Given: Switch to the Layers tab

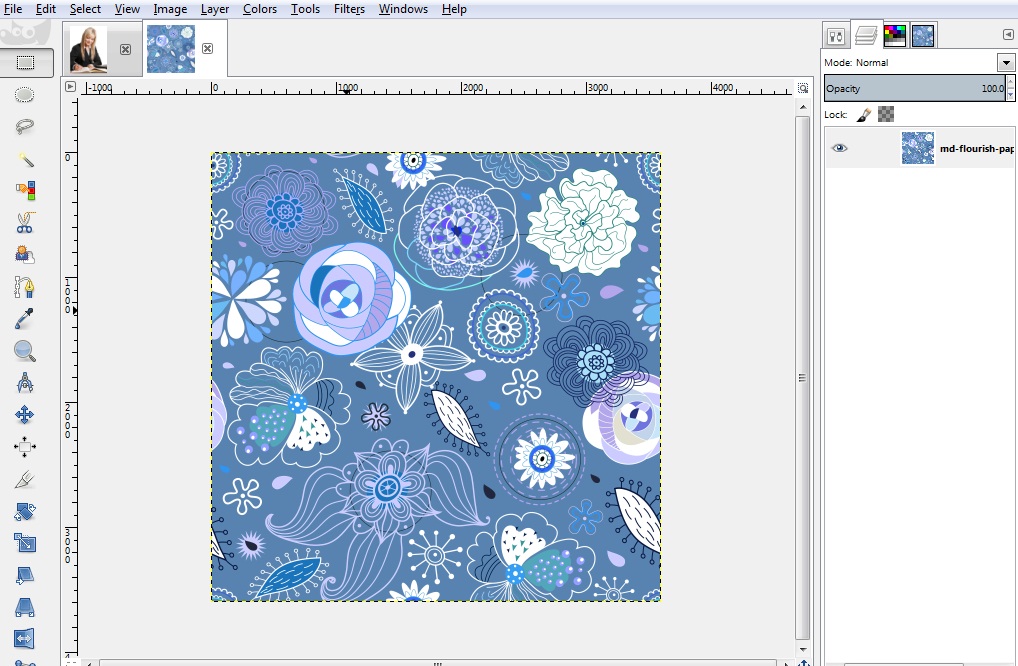Looking at the screenshot, I should [x=866, y=35].
